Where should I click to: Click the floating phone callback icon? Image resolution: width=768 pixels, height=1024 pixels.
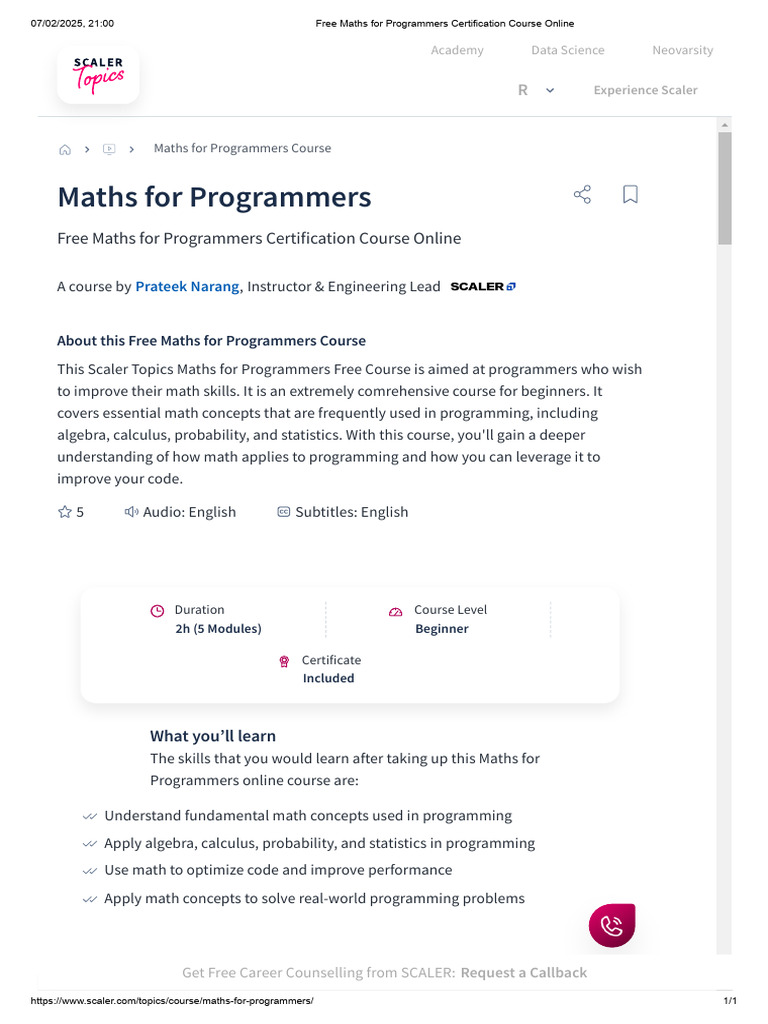pyautogui.click(x=612, y=925)
